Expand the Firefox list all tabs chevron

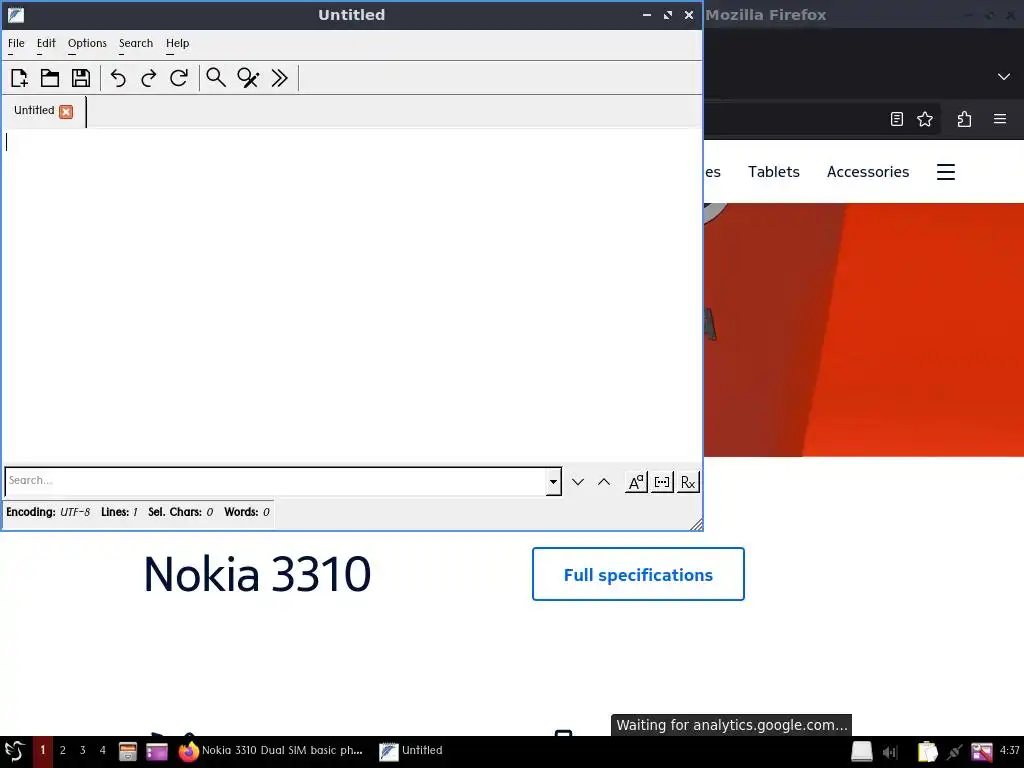click(1004, 76)
